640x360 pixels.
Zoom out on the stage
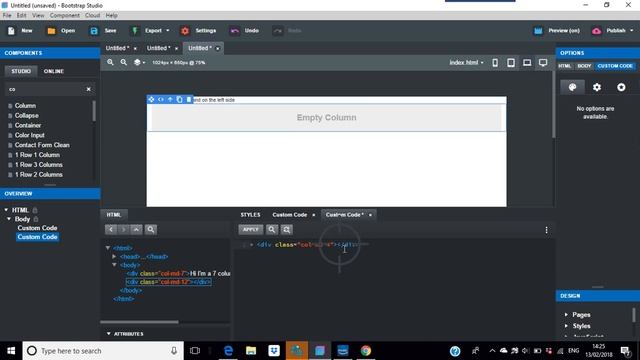tap(124, 62)
